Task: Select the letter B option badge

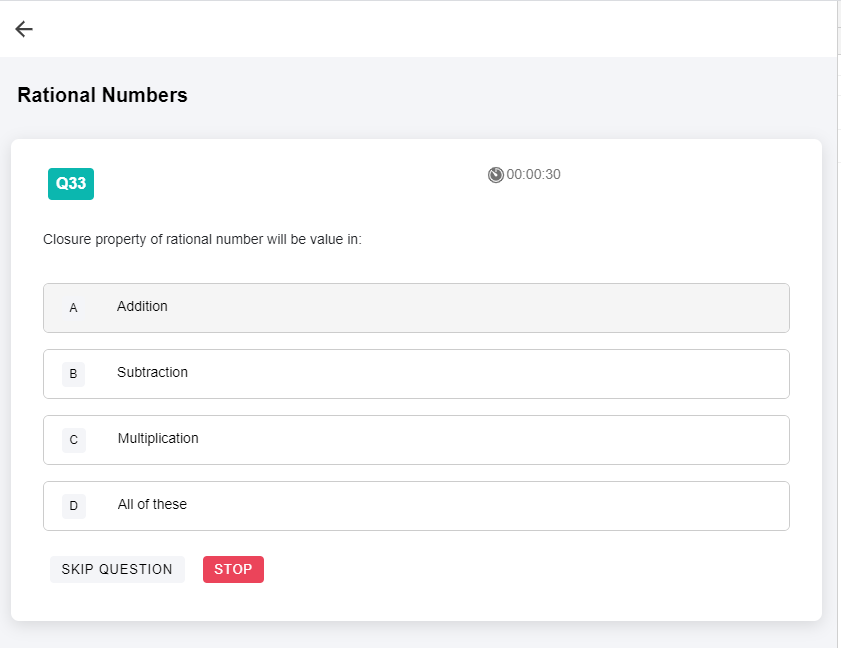Action: click(x=73, y=374)
